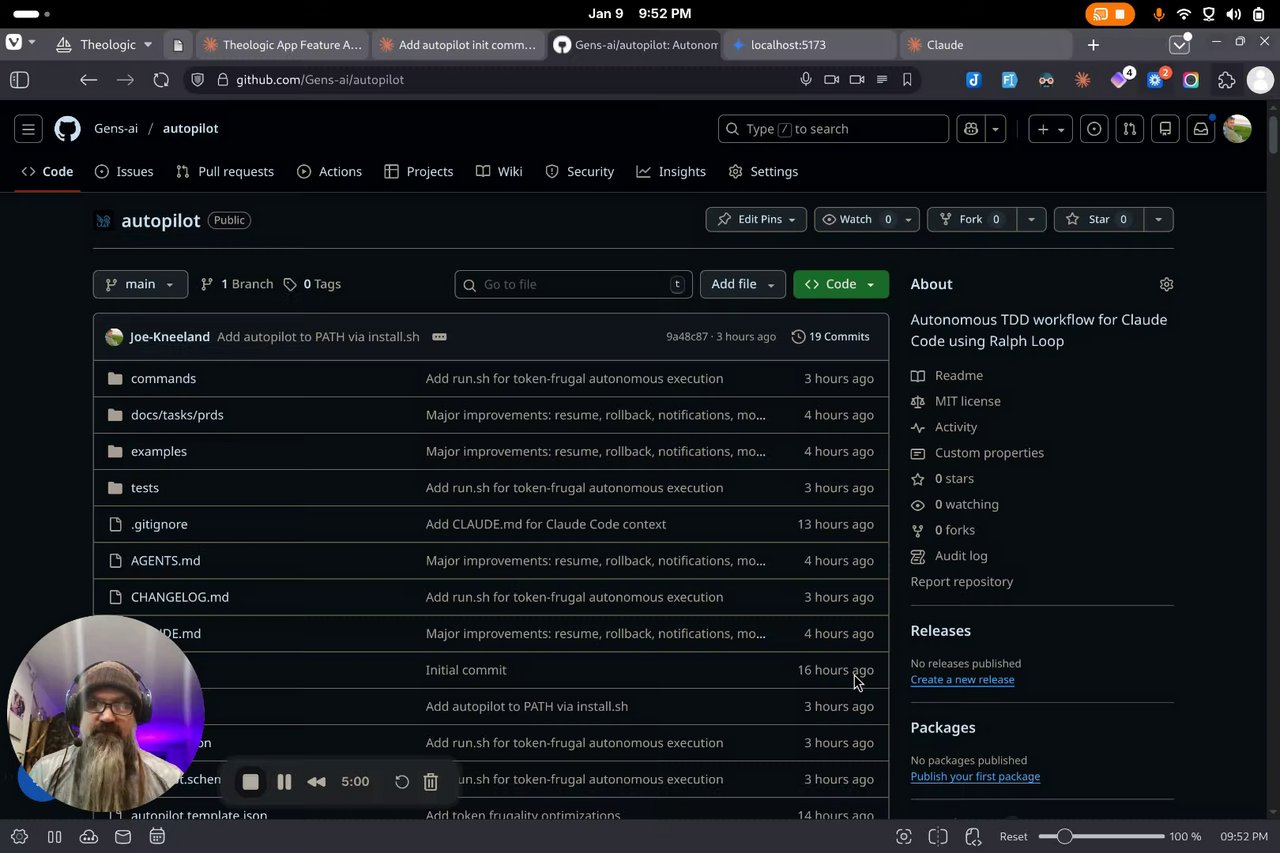This screenshot has width=1280, height=853.
Task: Click the Reset zoom button
Action: (1013, 837)
